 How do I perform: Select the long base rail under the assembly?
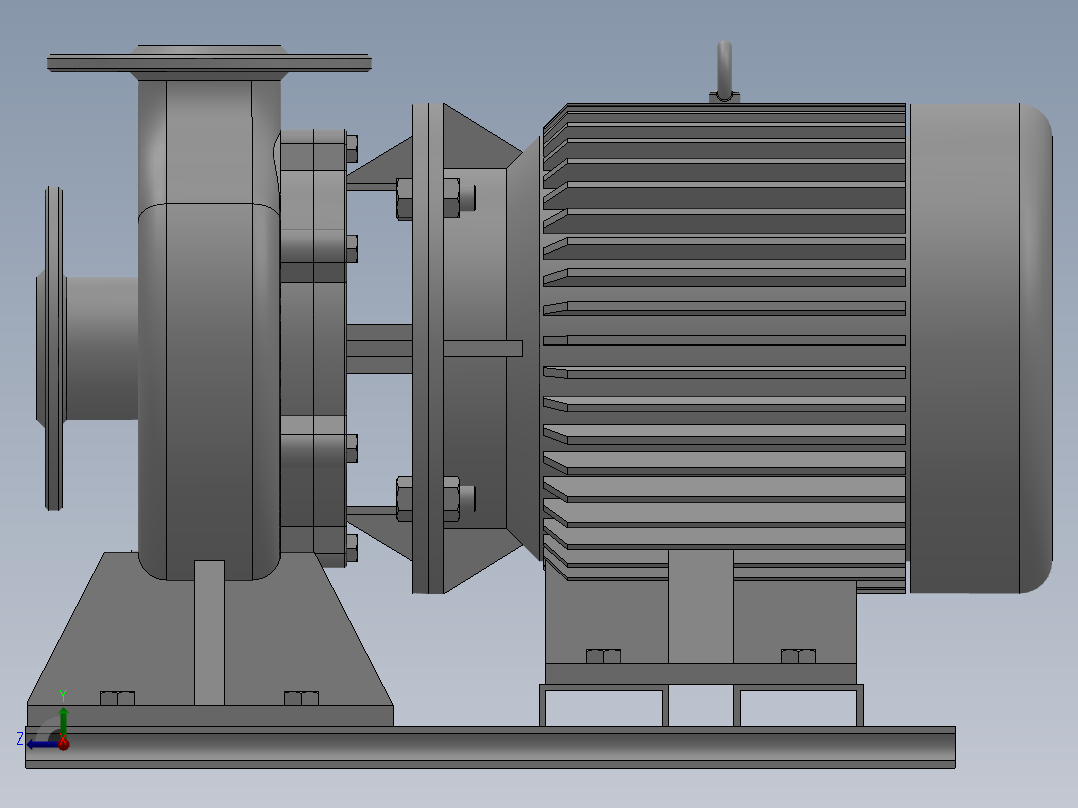pyautogui.click(x=490, y=747)
